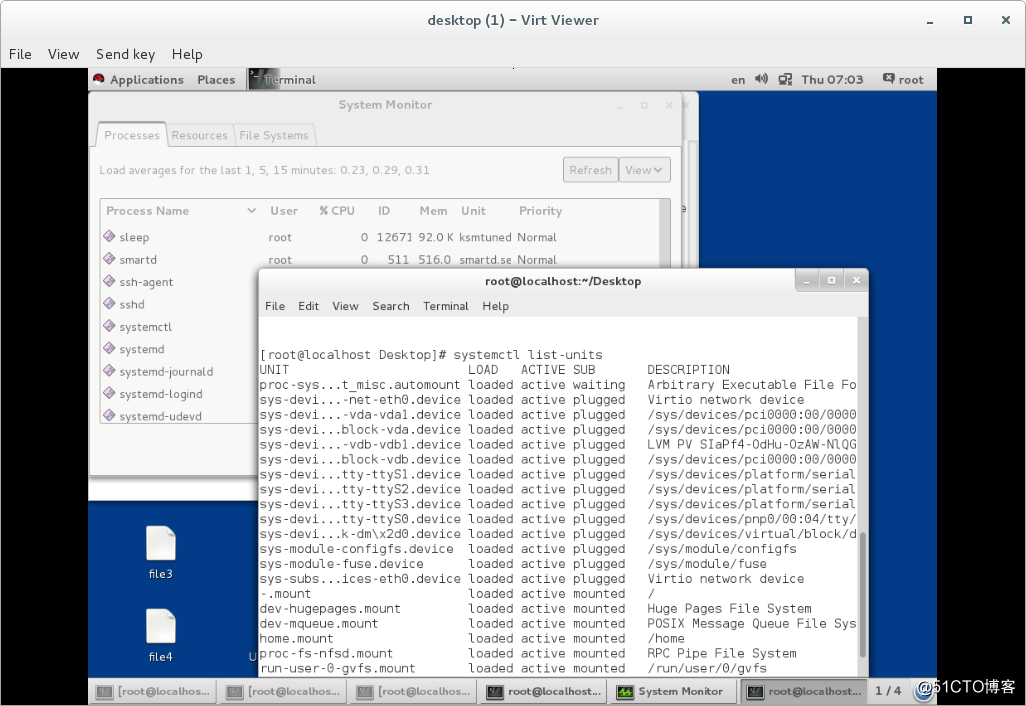Open the clock showing Thu 07:03
The width and height of the screenshot is (1026, 706).
click(x=832, y=80)
